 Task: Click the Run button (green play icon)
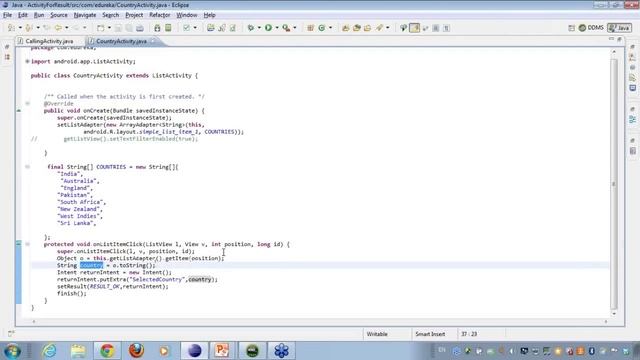click(268, 28)
